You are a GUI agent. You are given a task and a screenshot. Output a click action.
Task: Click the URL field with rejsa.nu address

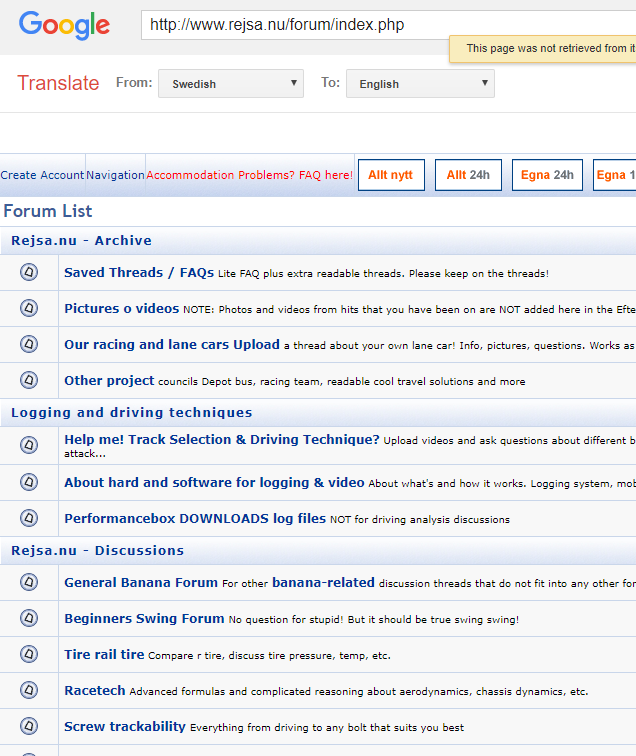pyautogui.click(x=388, y=25)
